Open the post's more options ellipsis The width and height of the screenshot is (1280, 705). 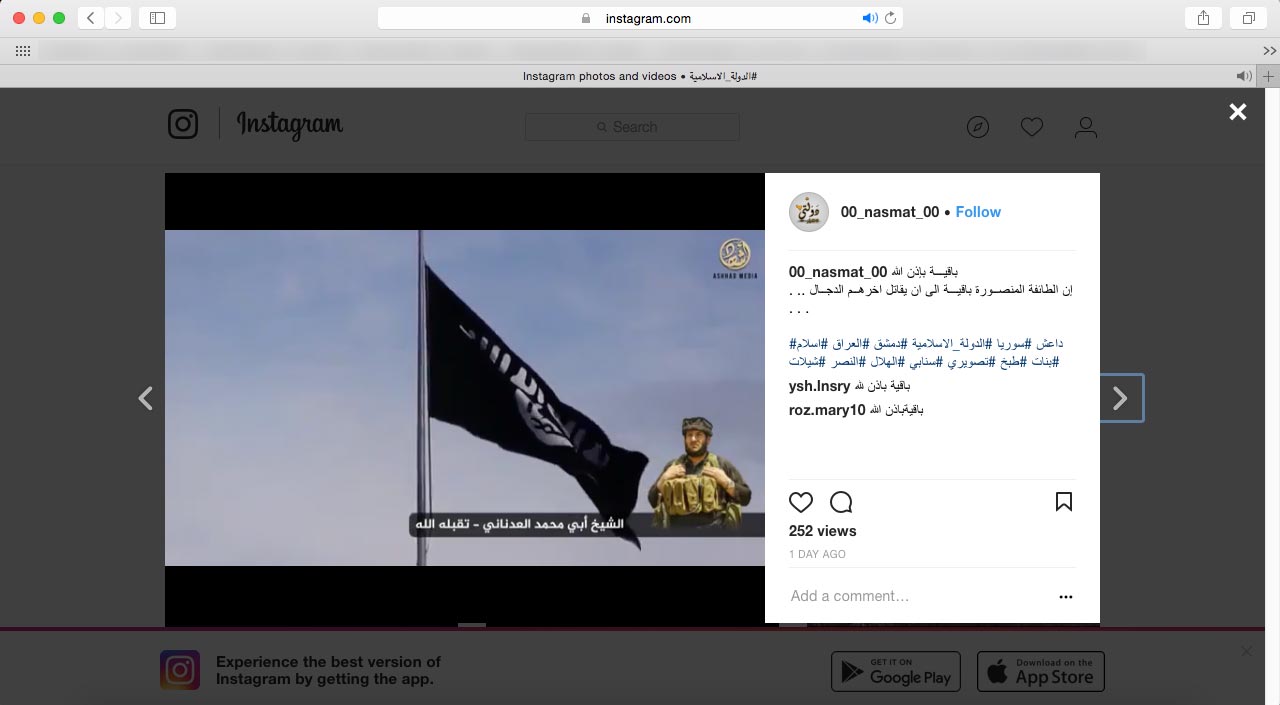1065,597
